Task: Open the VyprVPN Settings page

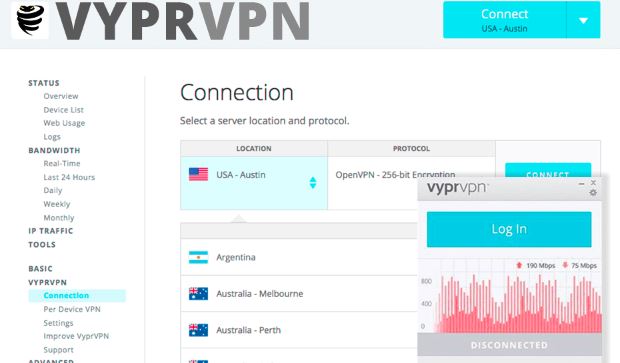Action: click(58, 323)
